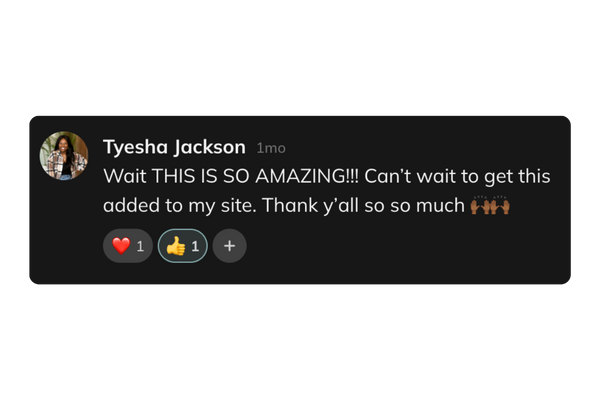The height and width of the screenshot is (400, 600).
Task: Click the phrase Thank y'all in message
Action: click(310, 206)
